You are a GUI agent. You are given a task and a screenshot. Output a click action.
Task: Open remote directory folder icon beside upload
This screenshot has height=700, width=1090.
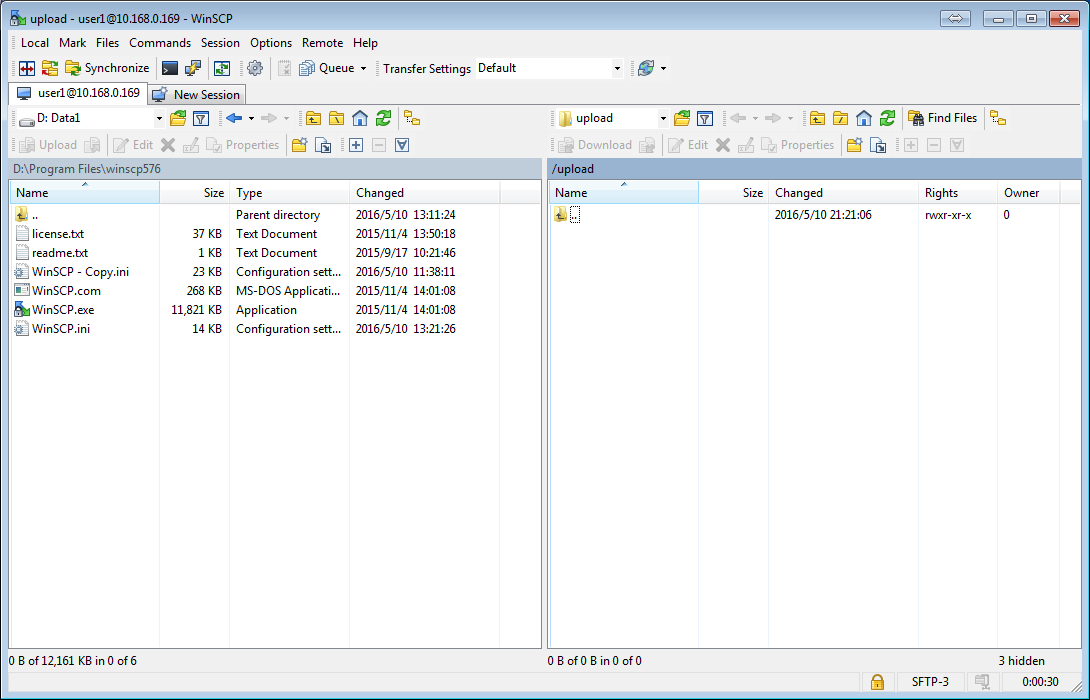(x=682, y=118)
